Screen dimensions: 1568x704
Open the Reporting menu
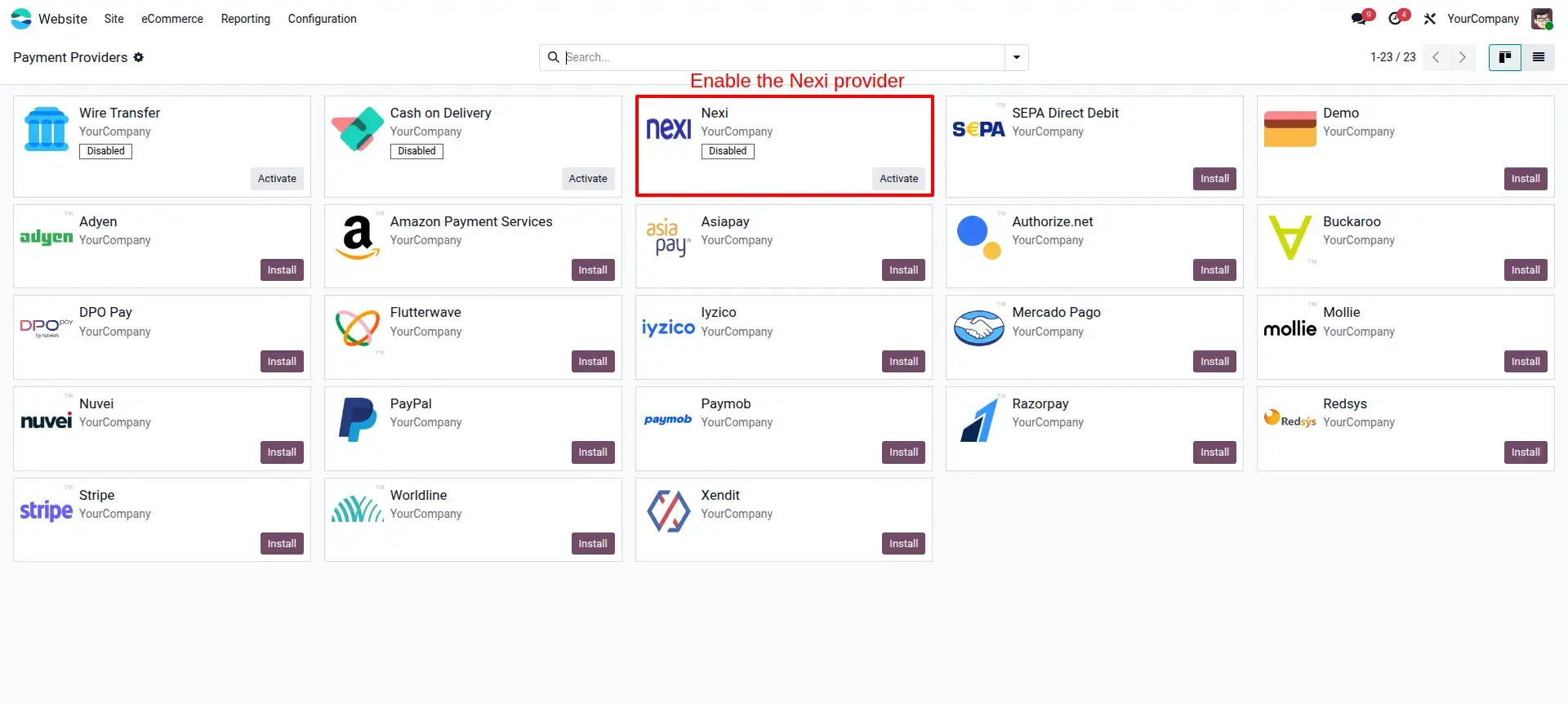[x=246, y=19]
